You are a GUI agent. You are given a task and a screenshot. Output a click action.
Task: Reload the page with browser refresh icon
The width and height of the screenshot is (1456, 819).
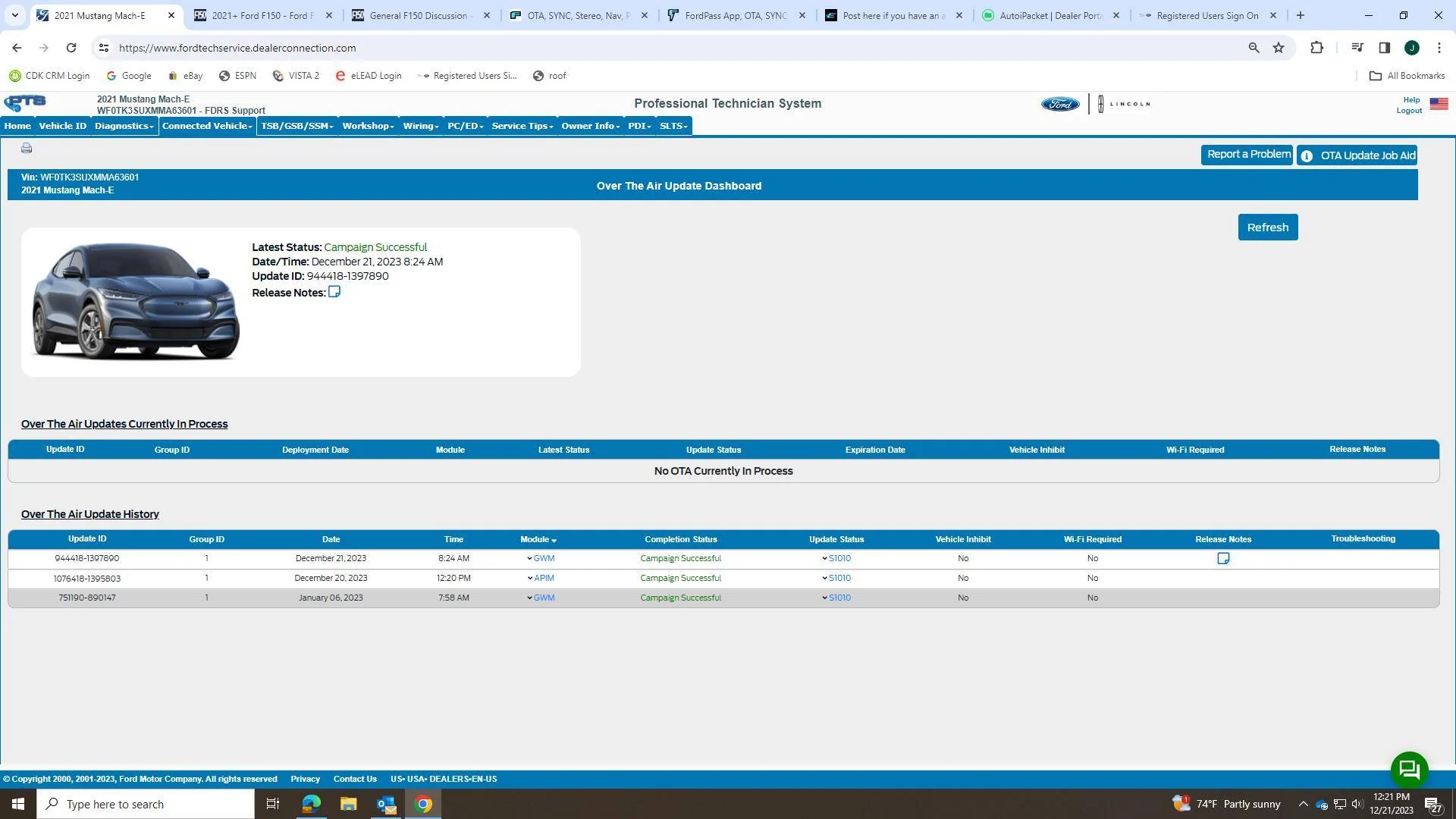[71, 48]
